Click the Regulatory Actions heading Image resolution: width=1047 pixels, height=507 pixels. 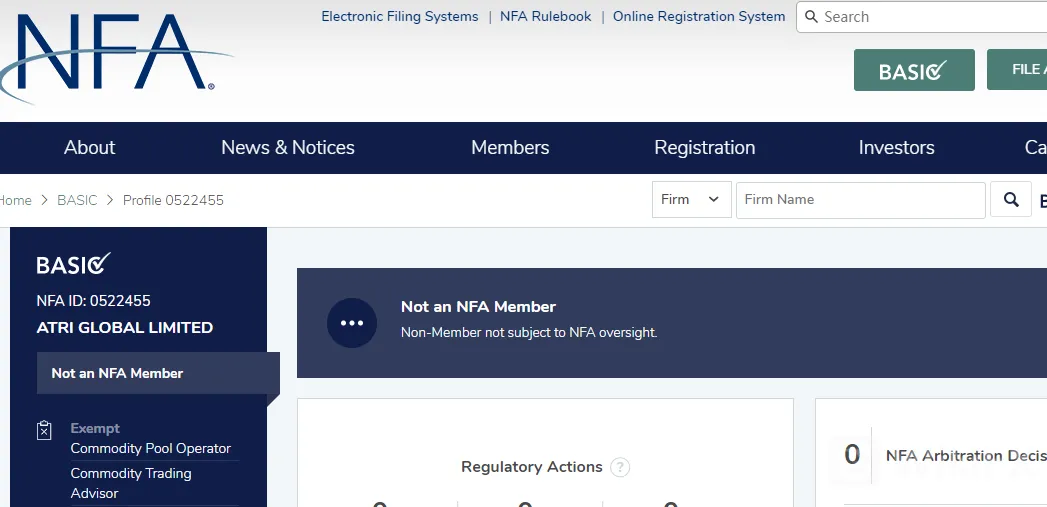532,467
